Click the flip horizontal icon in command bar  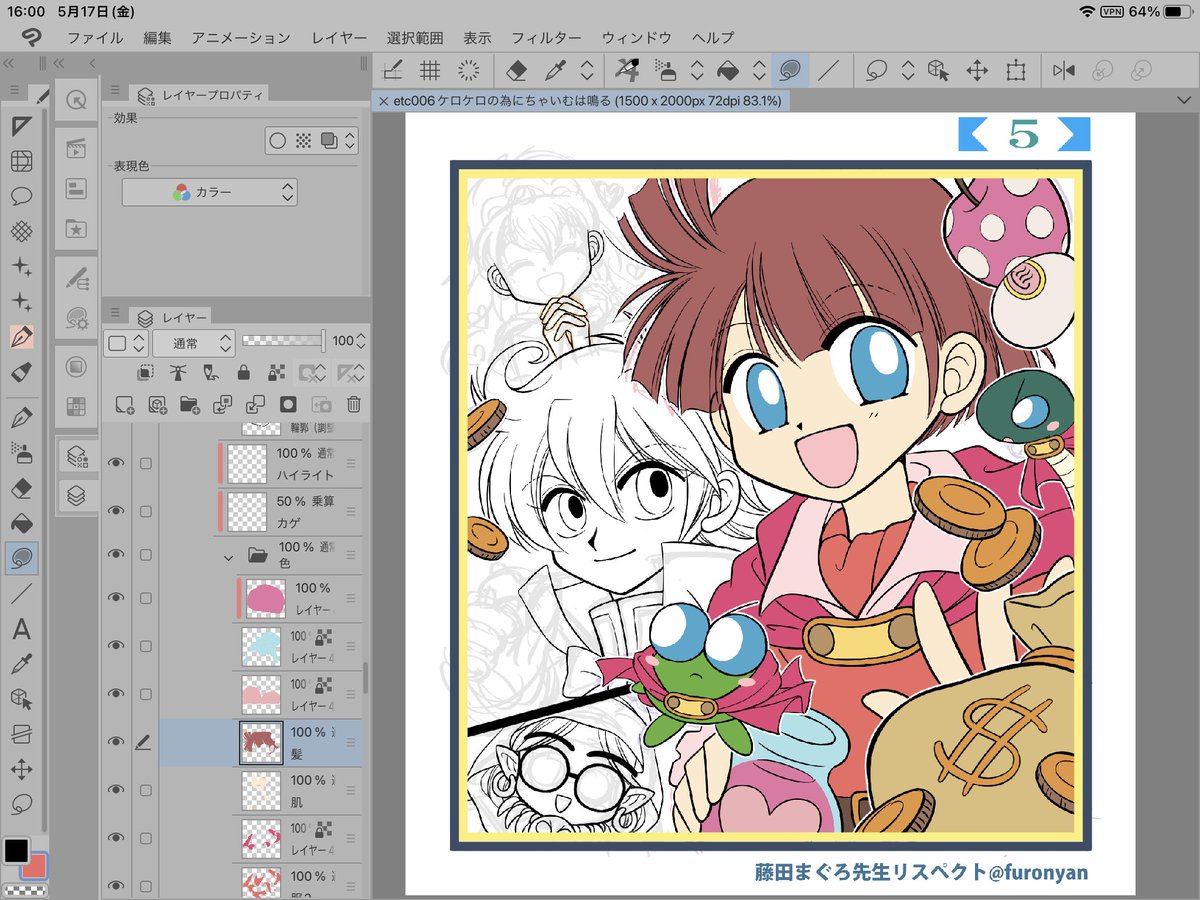(x=1064, y=70)
